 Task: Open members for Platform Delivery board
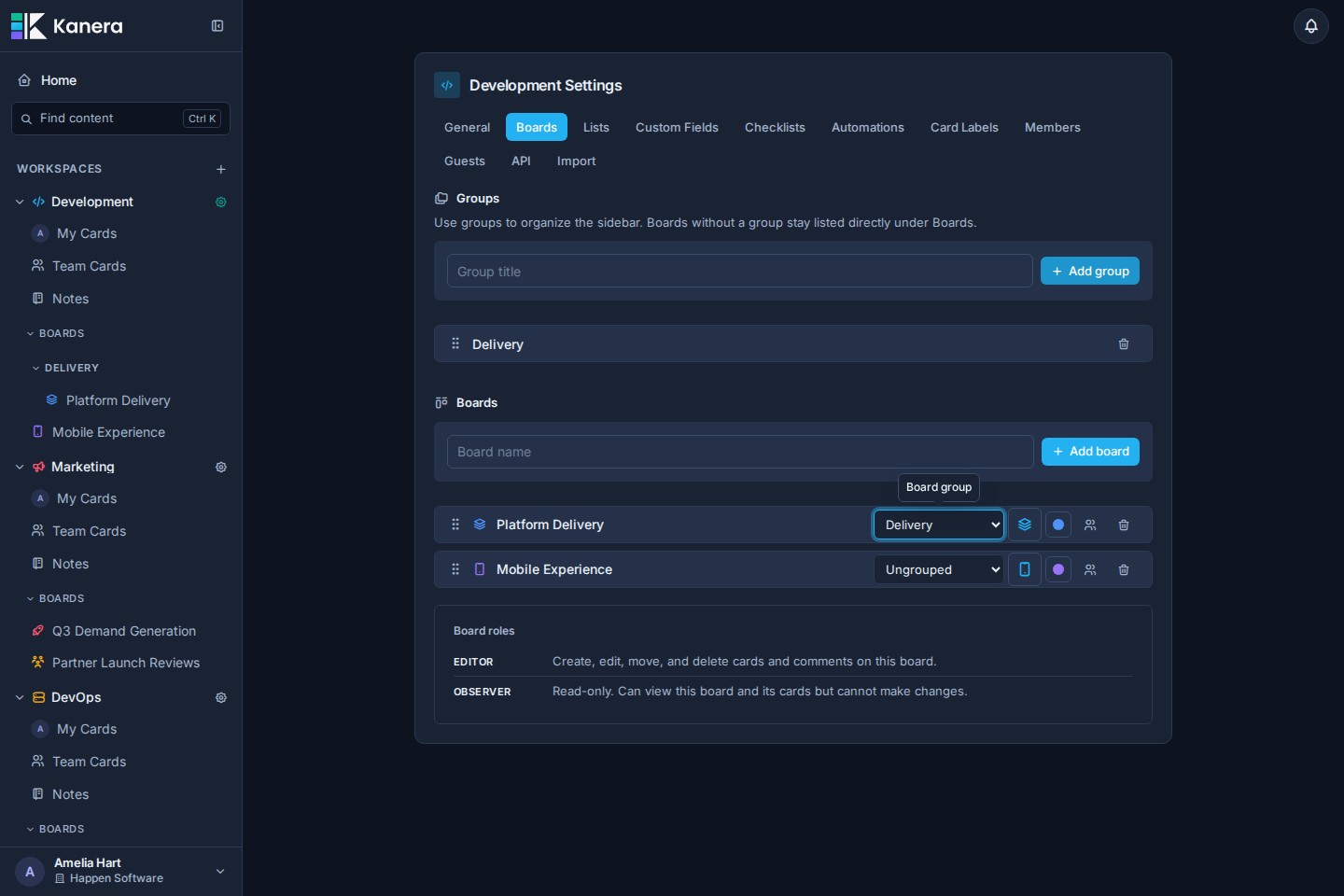click(1090, 525)
